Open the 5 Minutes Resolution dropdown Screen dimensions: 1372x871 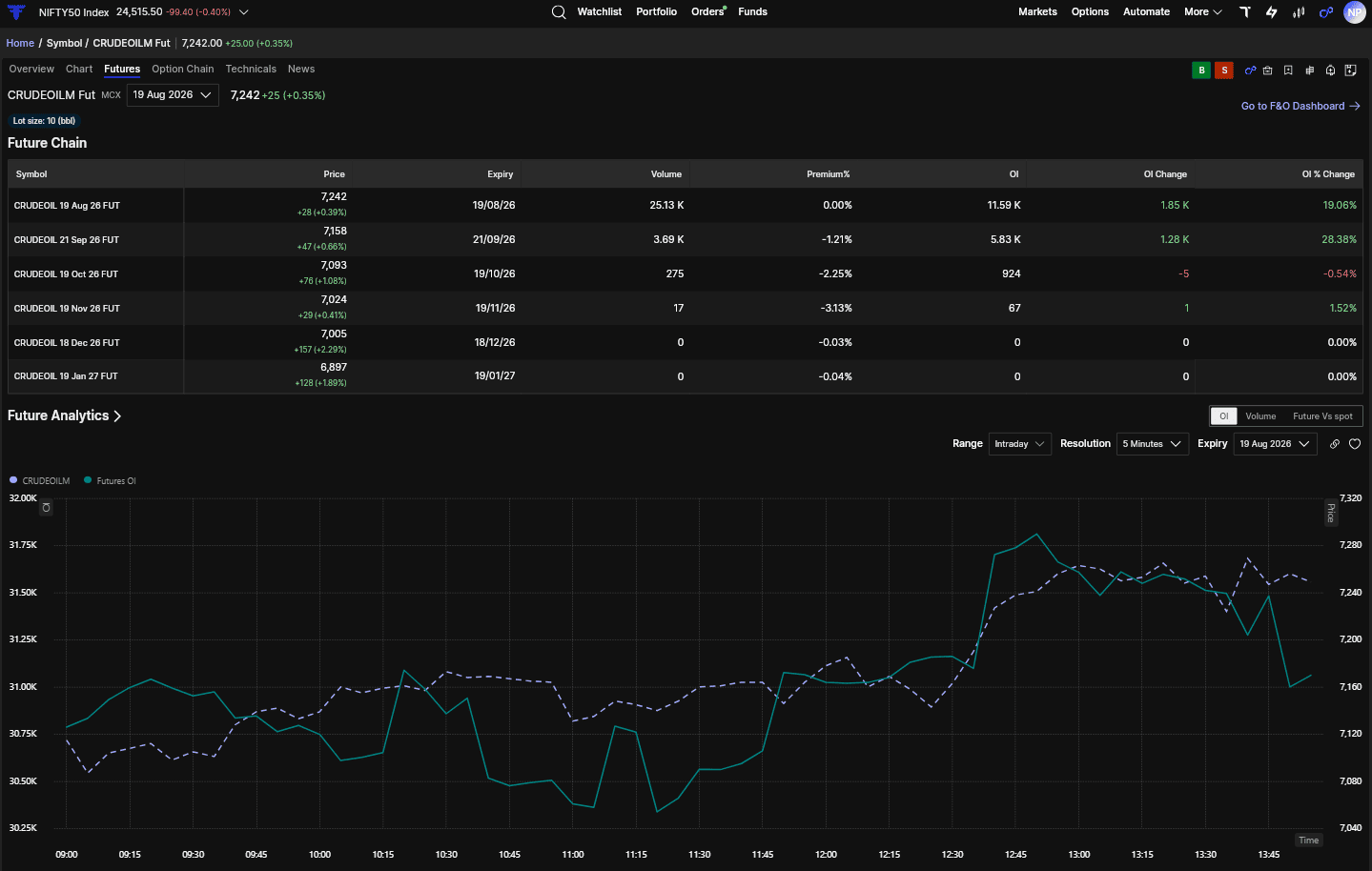1152,444
